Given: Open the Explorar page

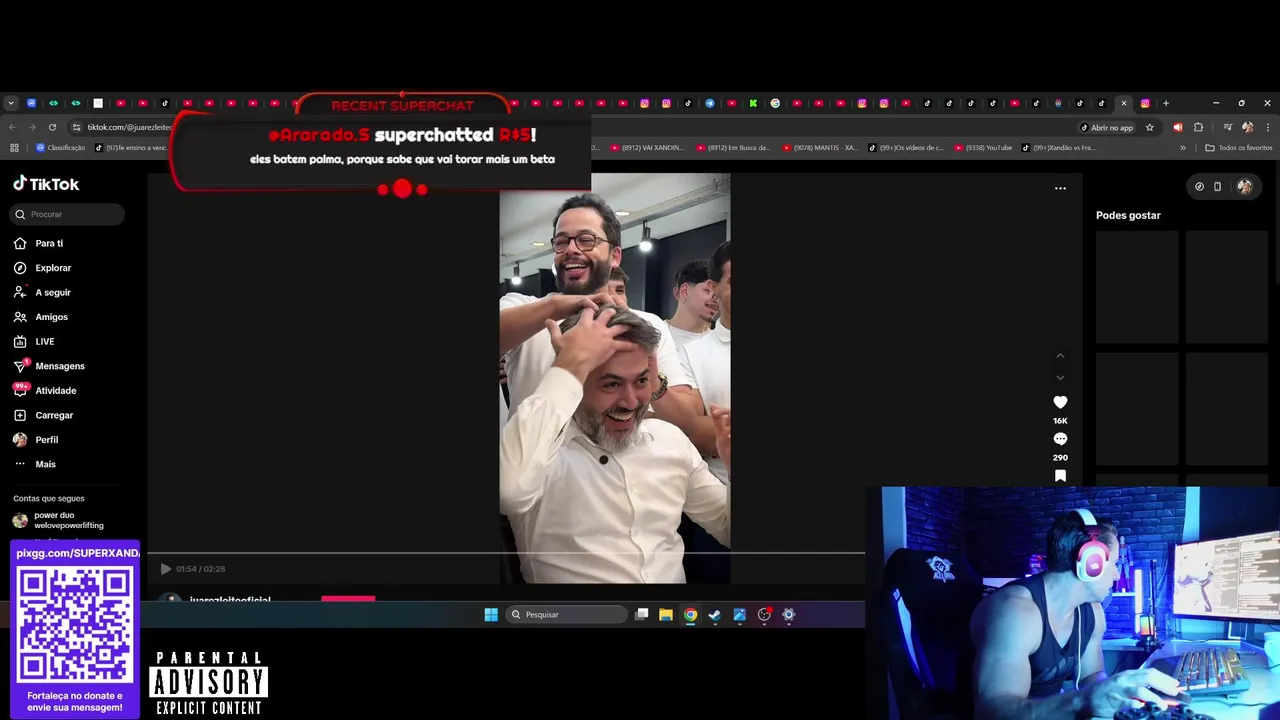Looking at the screenshot, I should point(42,268).
